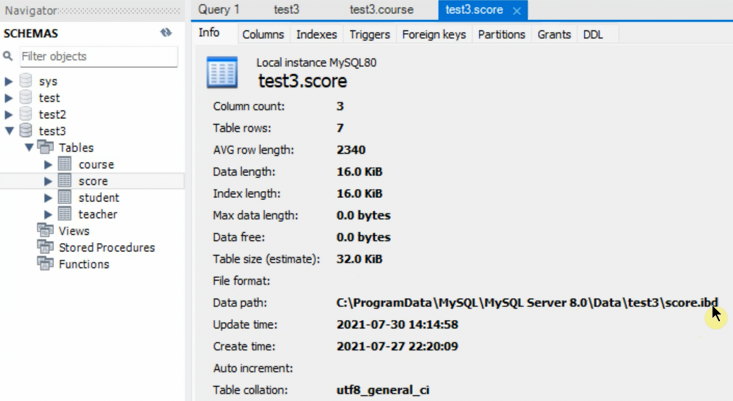
Task: Collapse the test3 schema
Action: tap(9, 131)
